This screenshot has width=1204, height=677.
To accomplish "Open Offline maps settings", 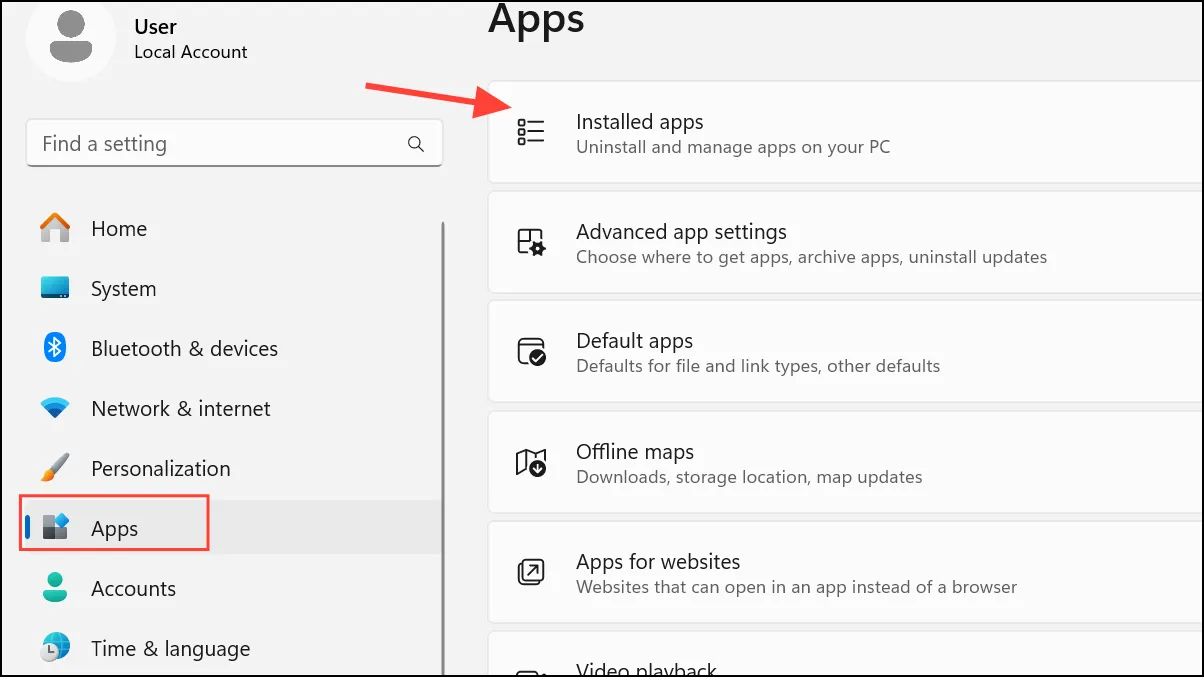I will 846,462.
